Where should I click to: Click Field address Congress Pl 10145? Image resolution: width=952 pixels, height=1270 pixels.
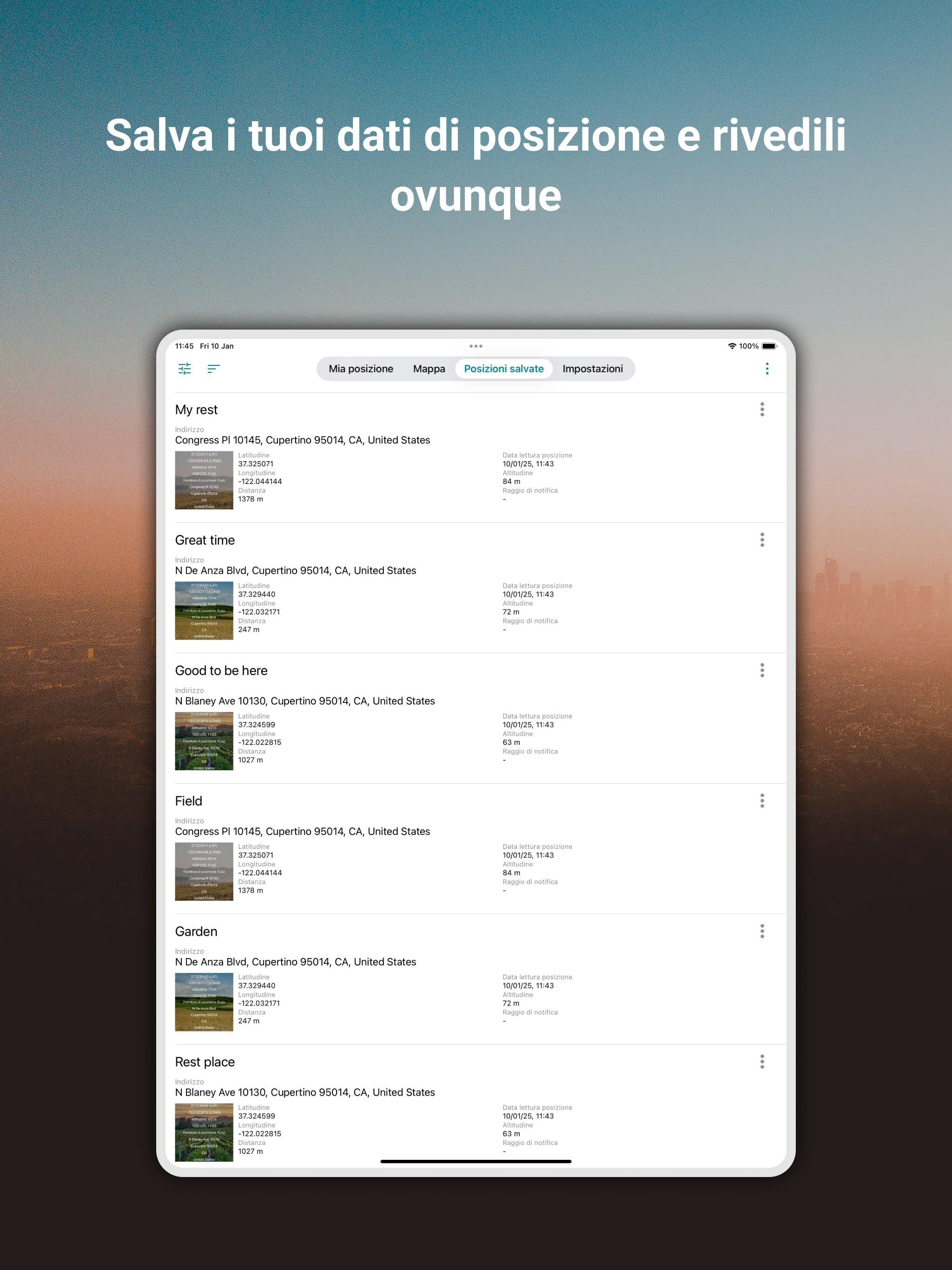(303, 831)
